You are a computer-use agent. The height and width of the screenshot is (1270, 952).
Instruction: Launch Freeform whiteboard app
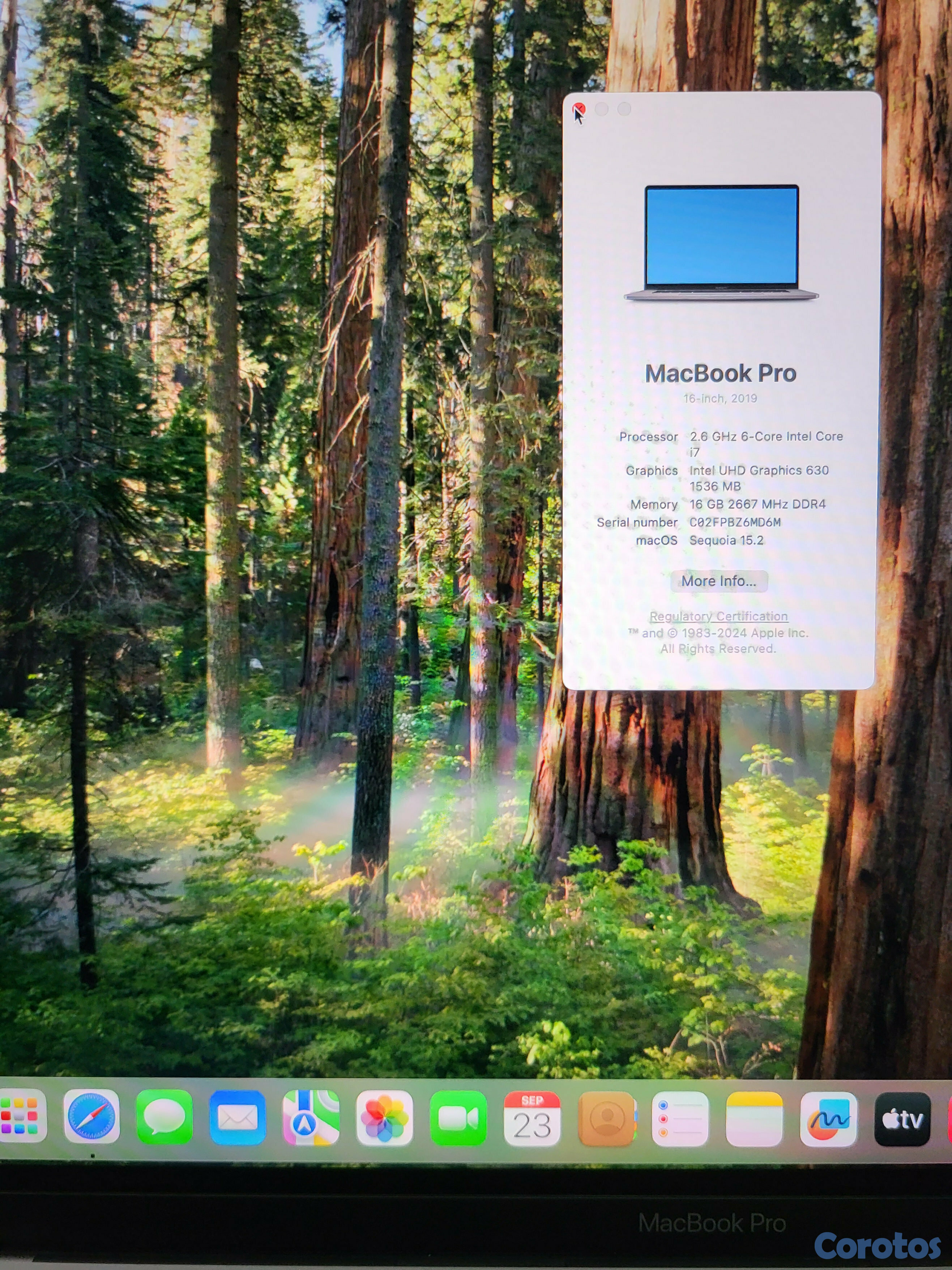828,1120
